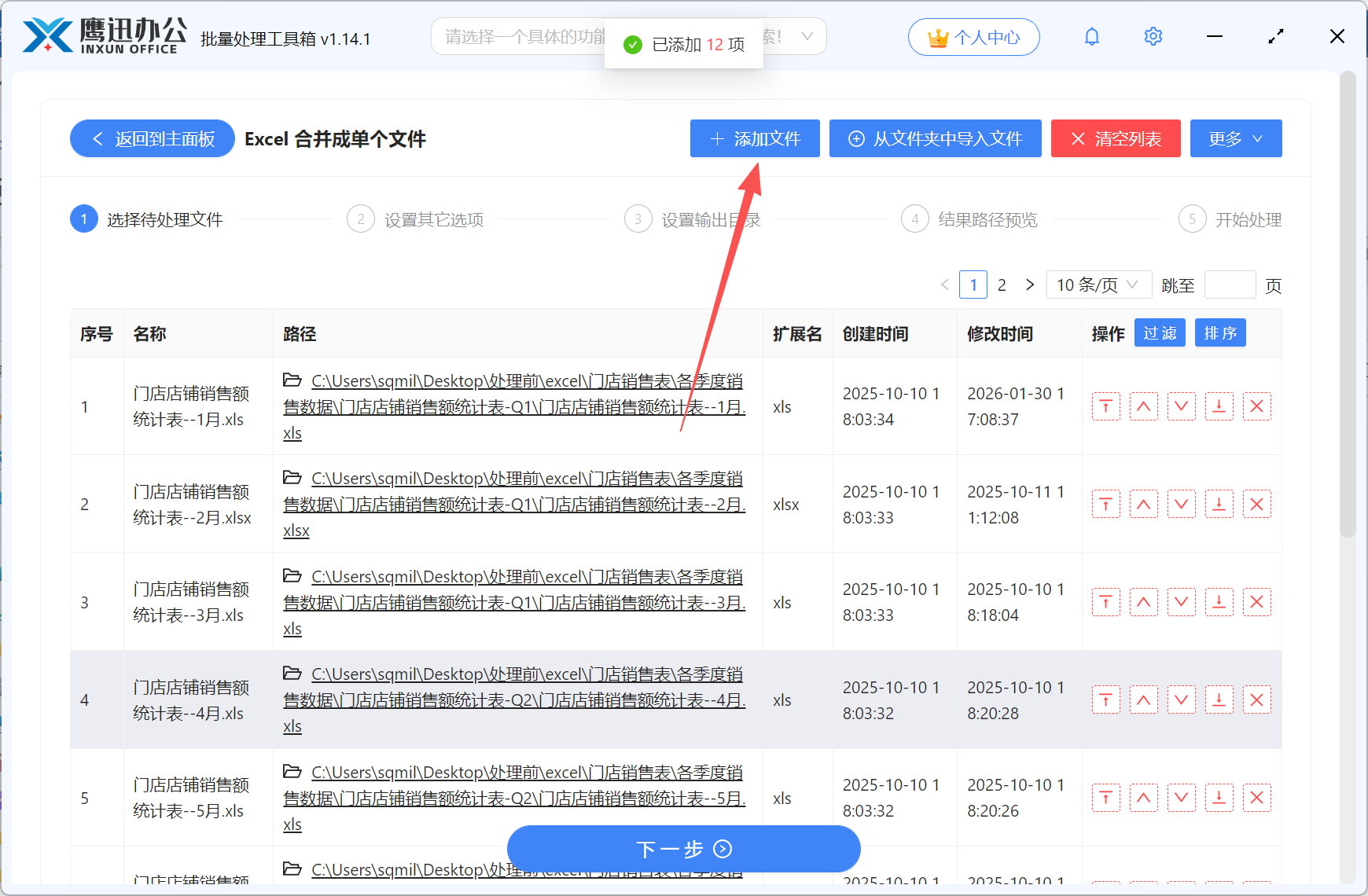1368x896 pixels.
Task: Expand the 更多 dropdown menu
Action: click(x=1235, y=138)
